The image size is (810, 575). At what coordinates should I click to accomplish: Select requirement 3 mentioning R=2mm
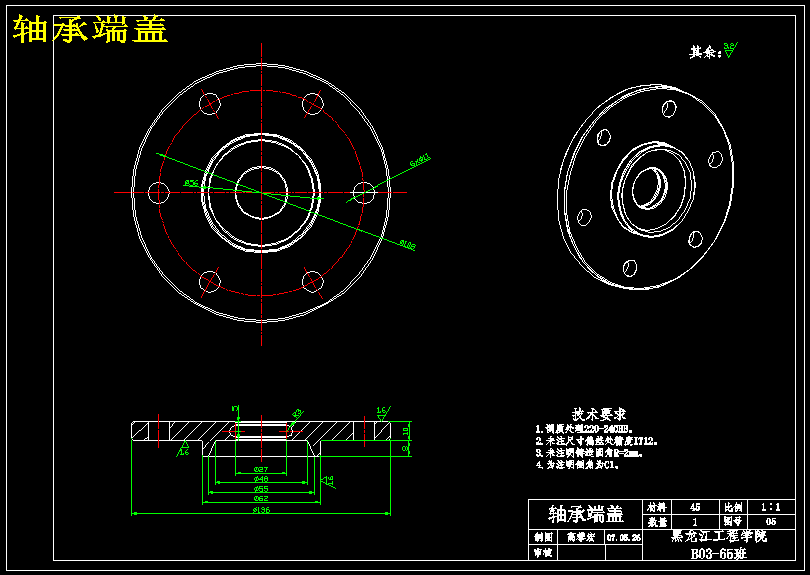click(589, 453)
